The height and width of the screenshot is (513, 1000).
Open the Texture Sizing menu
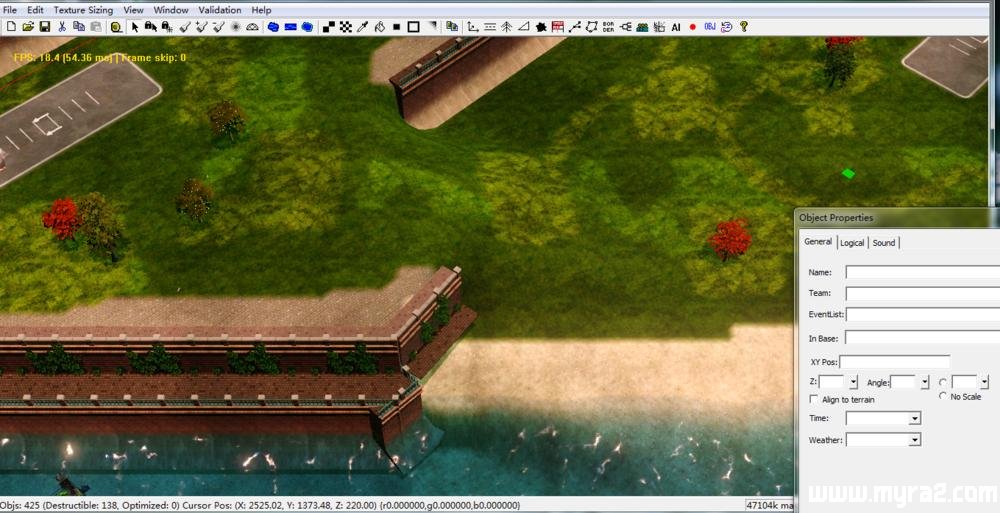[83, 10]
